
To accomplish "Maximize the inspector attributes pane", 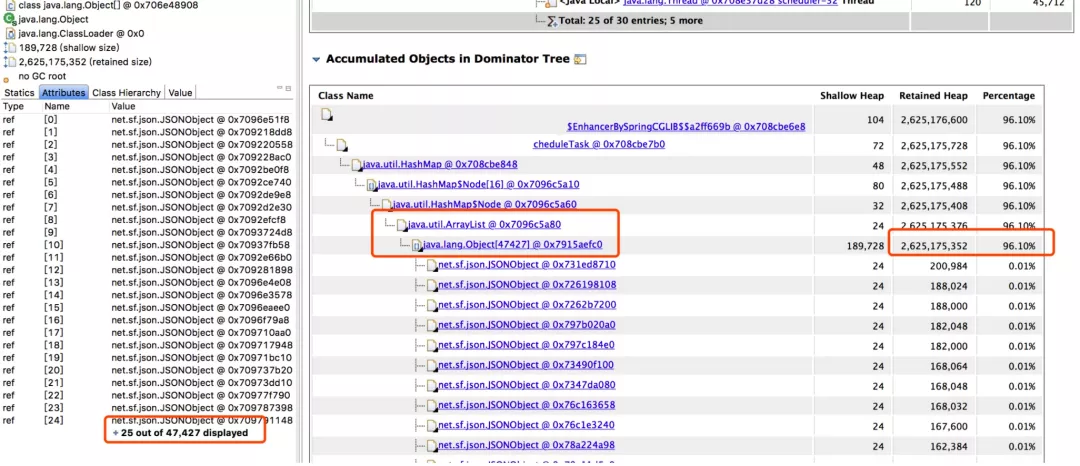I will click(288, 88).
